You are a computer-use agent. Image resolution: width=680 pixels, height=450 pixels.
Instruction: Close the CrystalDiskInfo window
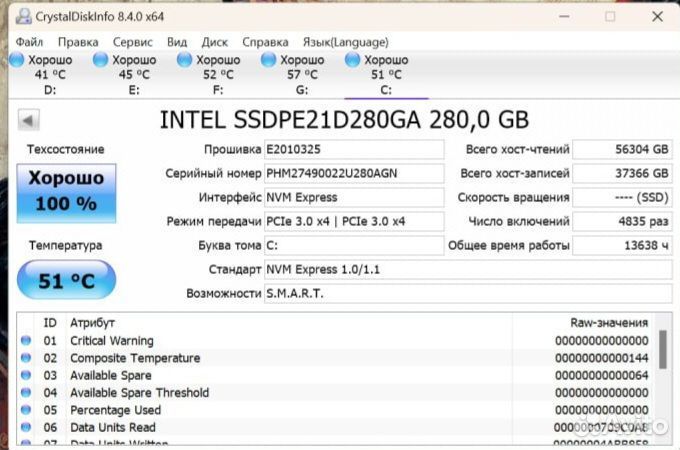[657, 16]
